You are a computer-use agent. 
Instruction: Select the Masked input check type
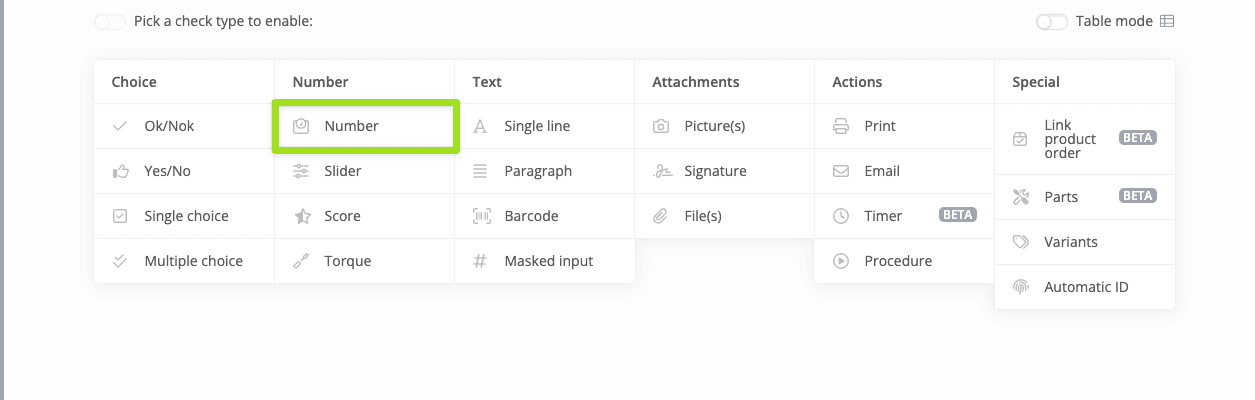click(548, 261)
